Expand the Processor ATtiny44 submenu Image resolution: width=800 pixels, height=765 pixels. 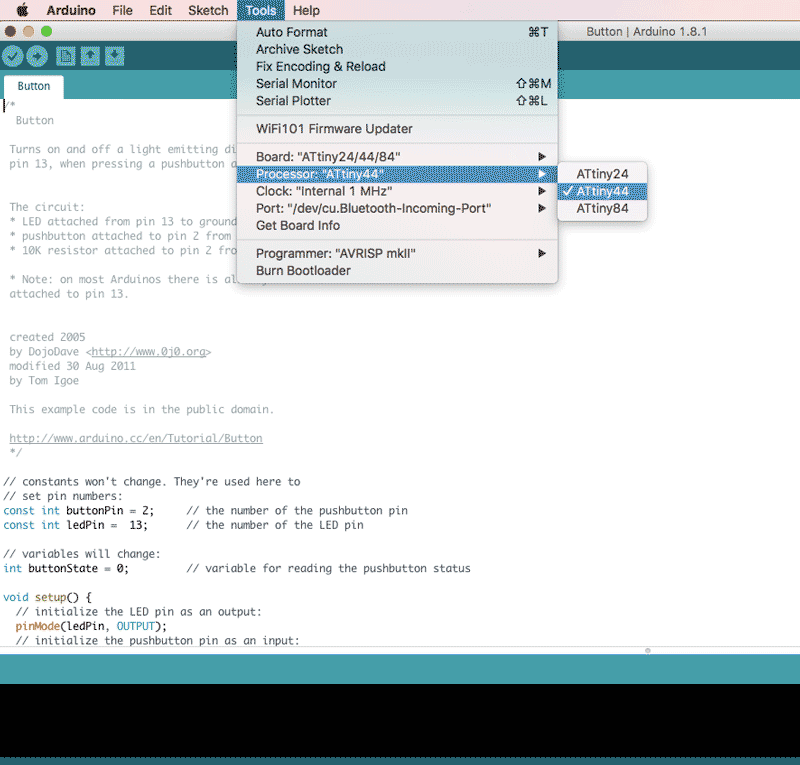[x=397, y=174]
